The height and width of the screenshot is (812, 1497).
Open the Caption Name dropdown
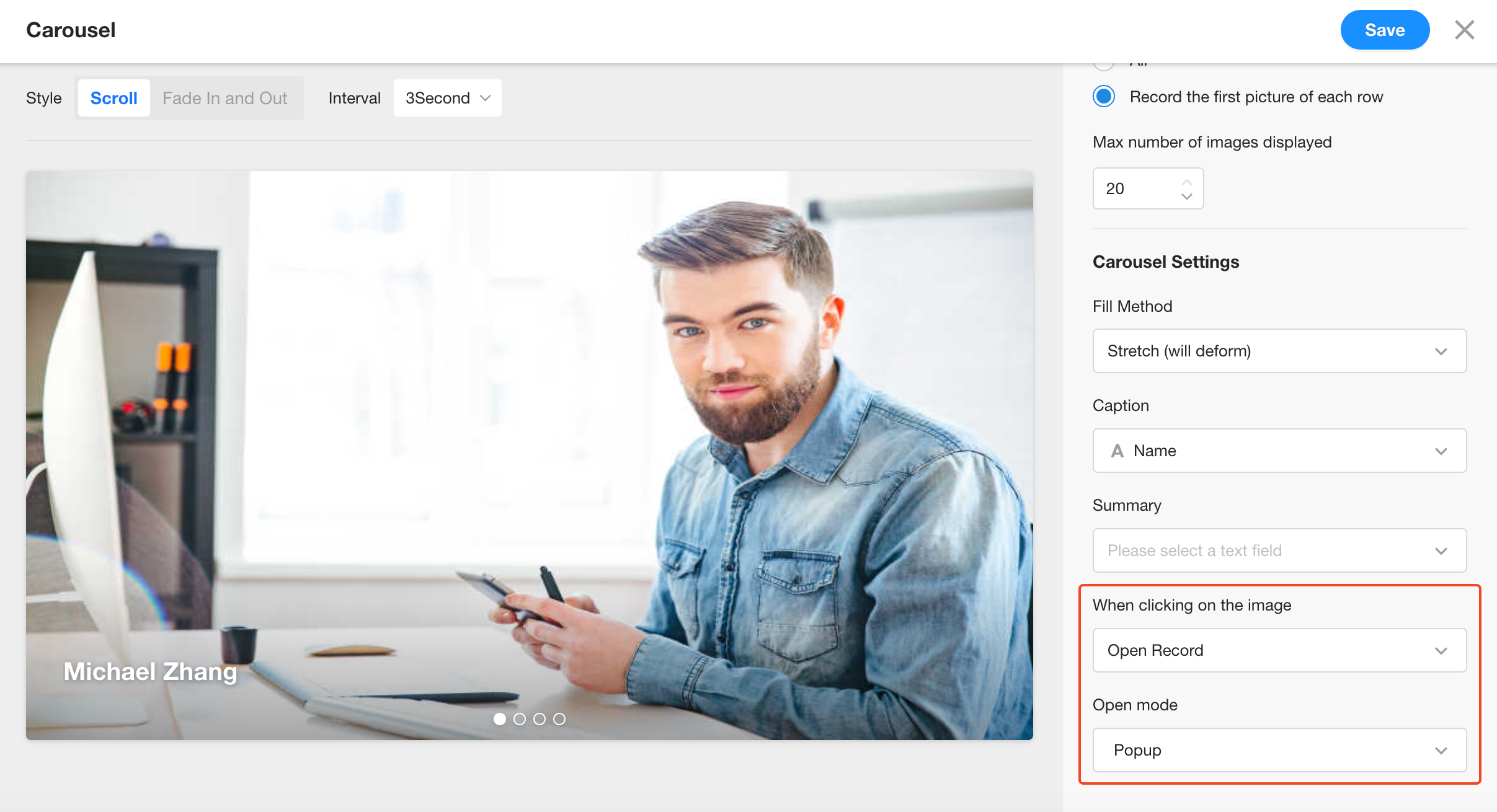click(x=1279, y=451)
